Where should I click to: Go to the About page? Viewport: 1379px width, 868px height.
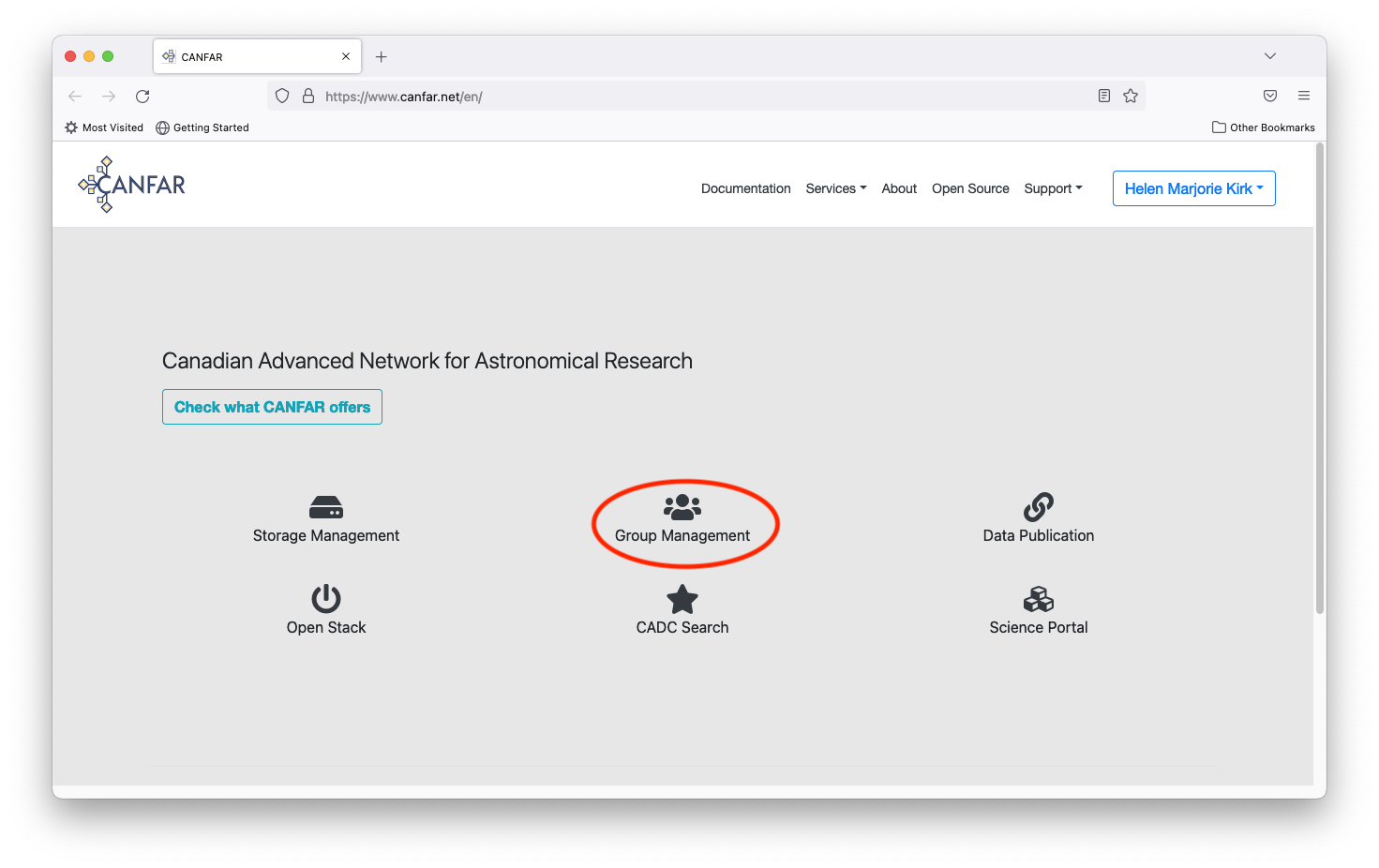[x=899, y=188]
